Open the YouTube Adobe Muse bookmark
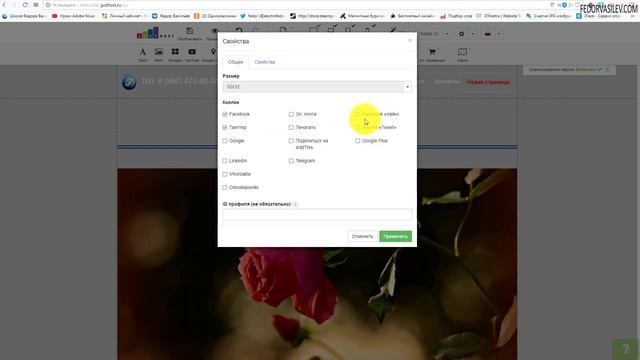The width and height of the screenshot is (640, 360). tap(74, 16)
